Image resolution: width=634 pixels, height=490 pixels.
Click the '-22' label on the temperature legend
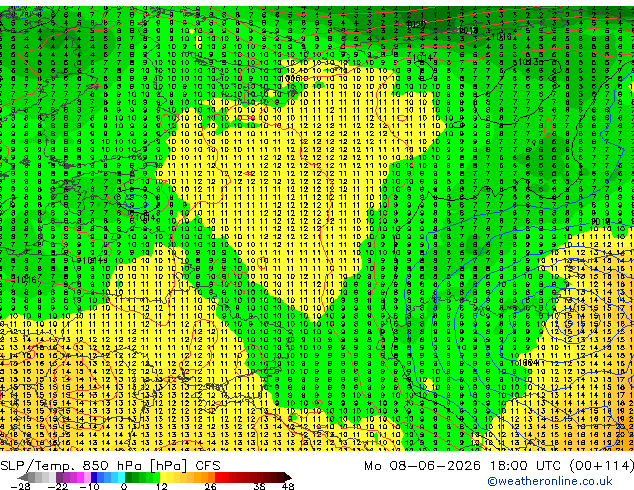tap(58, 486)
